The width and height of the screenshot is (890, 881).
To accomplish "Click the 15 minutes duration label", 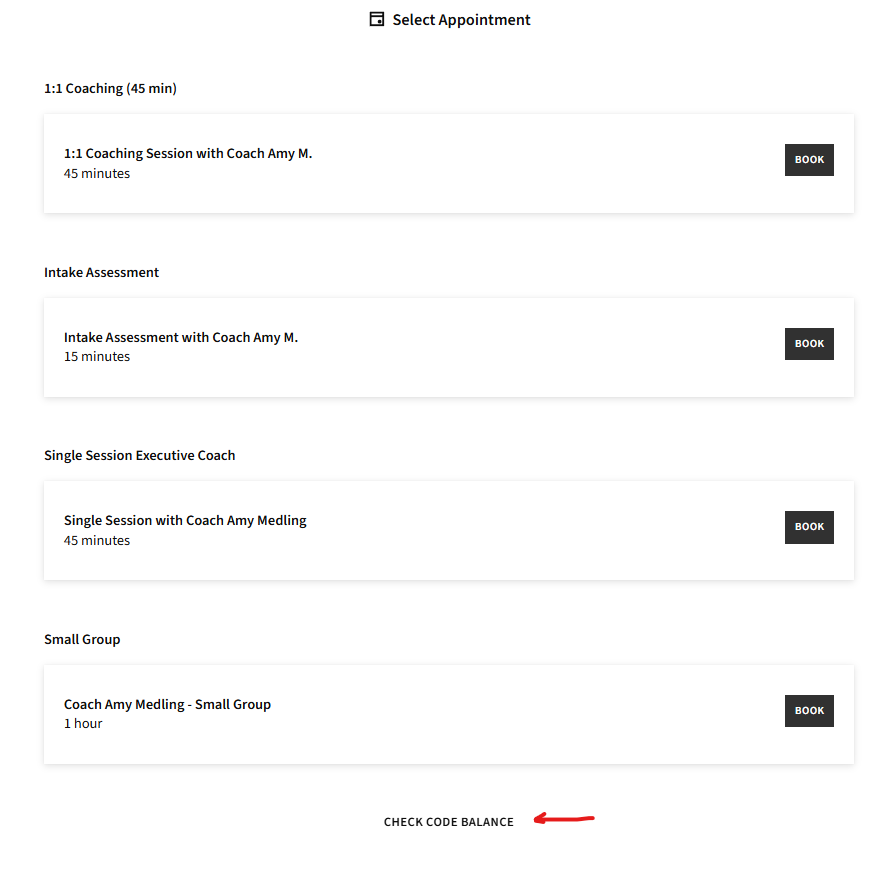I will [x=97, y=356].
